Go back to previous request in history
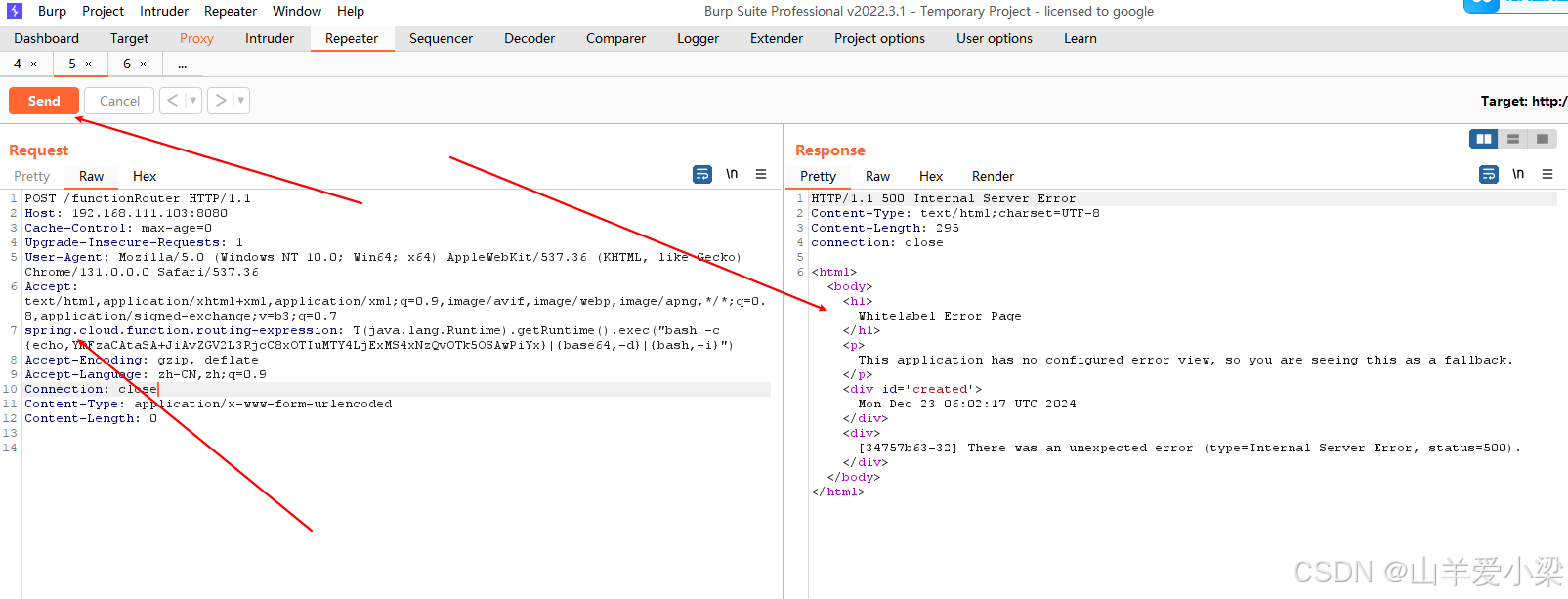 click(173, 101)
